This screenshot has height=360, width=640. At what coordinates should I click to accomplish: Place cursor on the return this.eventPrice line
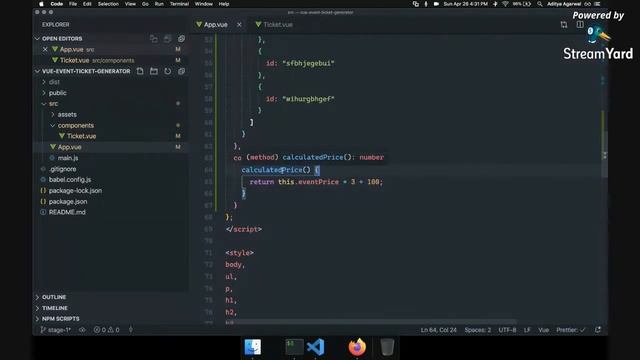(x=316, y=182)
